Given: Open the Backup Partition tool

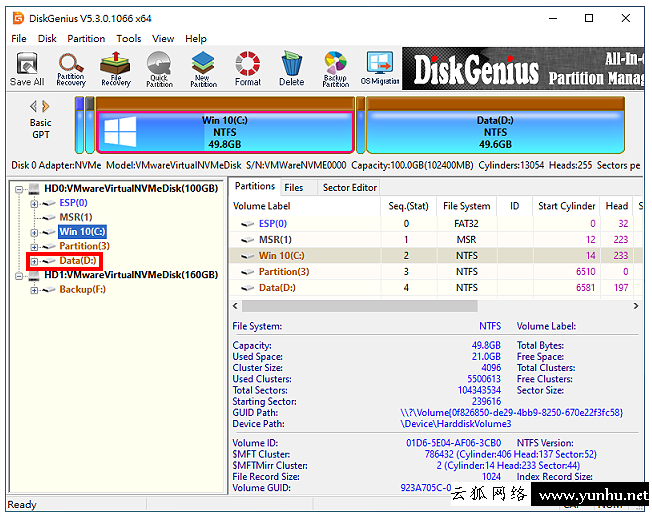Looking at the screenshot, I should [336, 69].
